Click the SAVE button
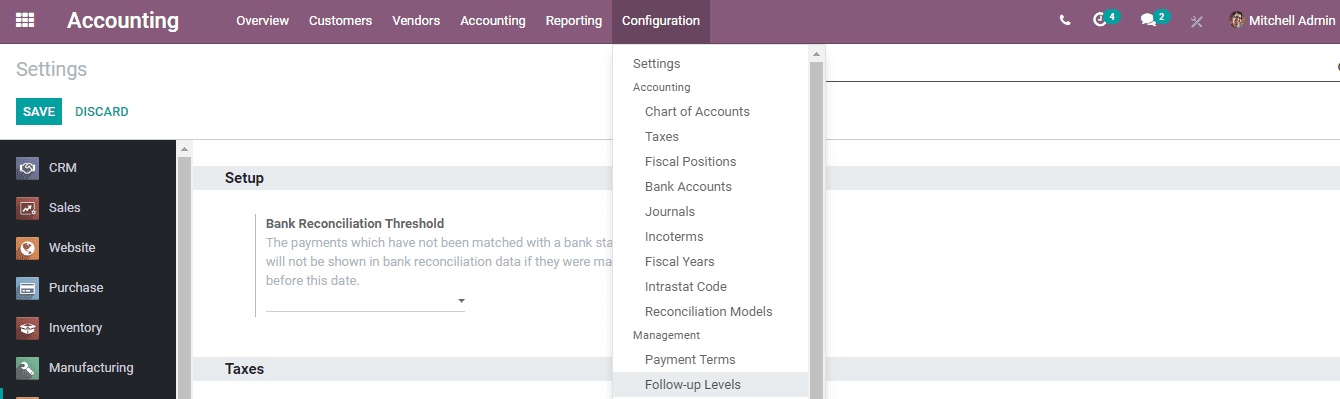The width and height of the screenshot is (1340, 399). [39, 112]
